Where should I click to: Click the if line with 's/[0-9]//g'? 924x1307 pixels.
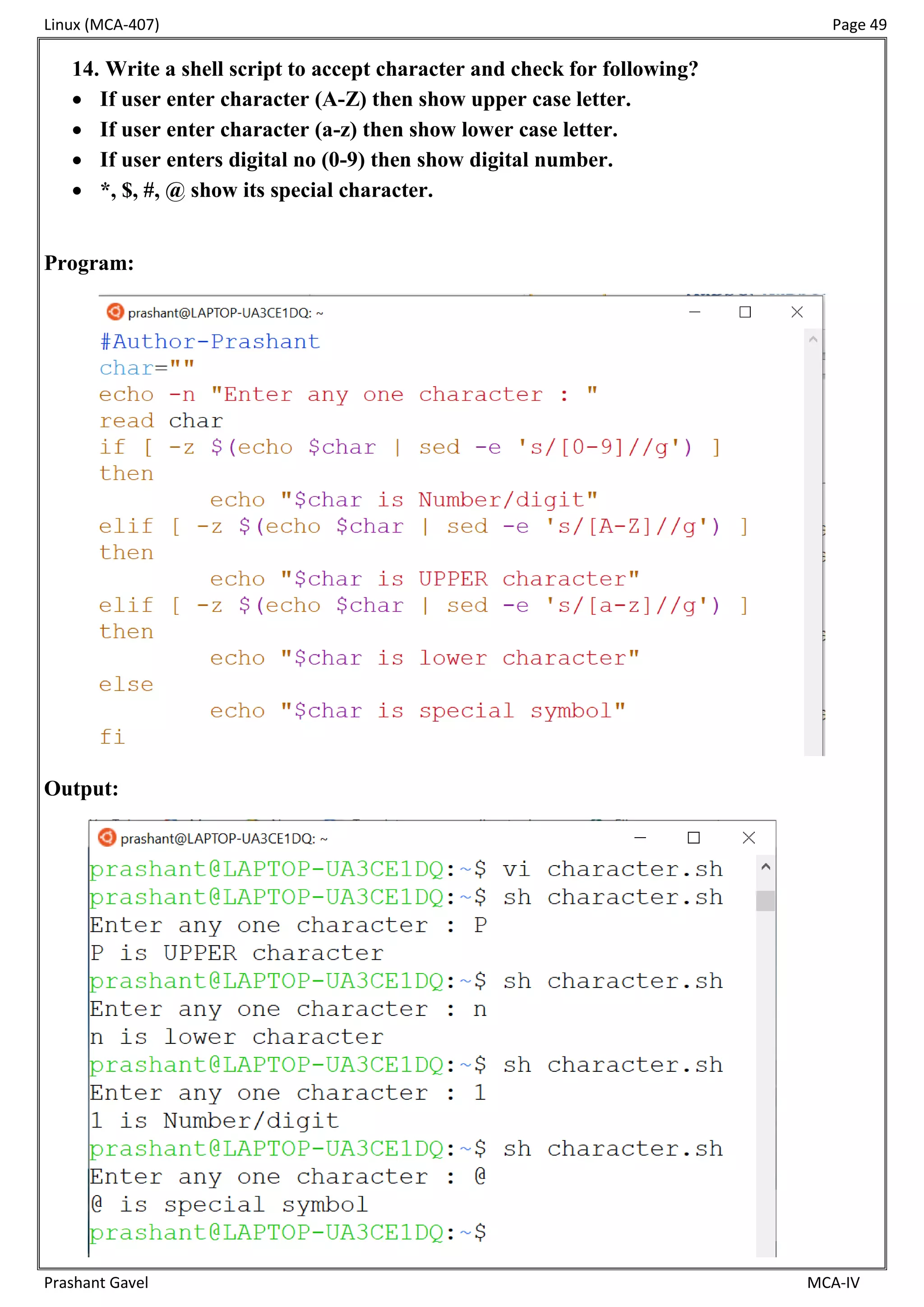[411, 447]
